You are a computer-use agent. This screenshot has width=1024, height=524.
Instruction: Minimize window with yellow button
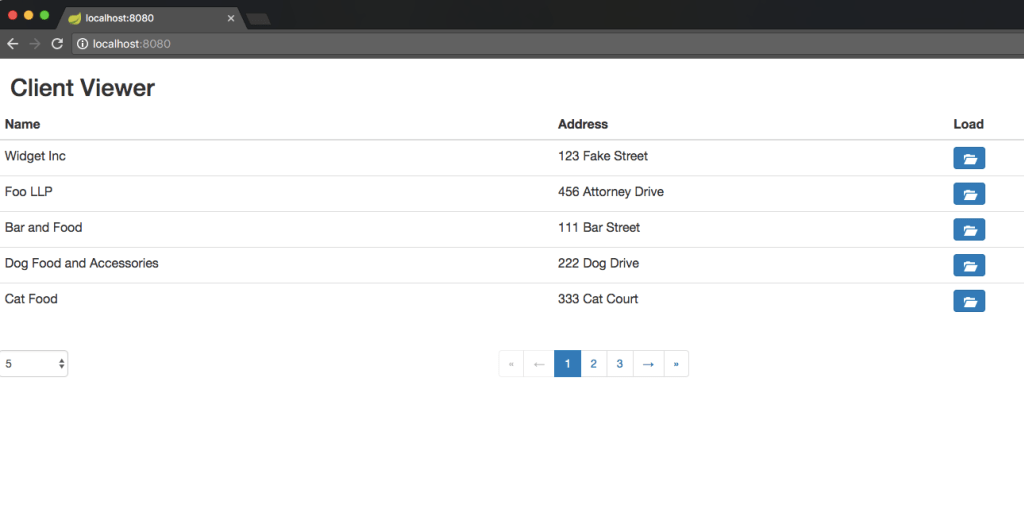pyautogui.click(x=28, y=15)
